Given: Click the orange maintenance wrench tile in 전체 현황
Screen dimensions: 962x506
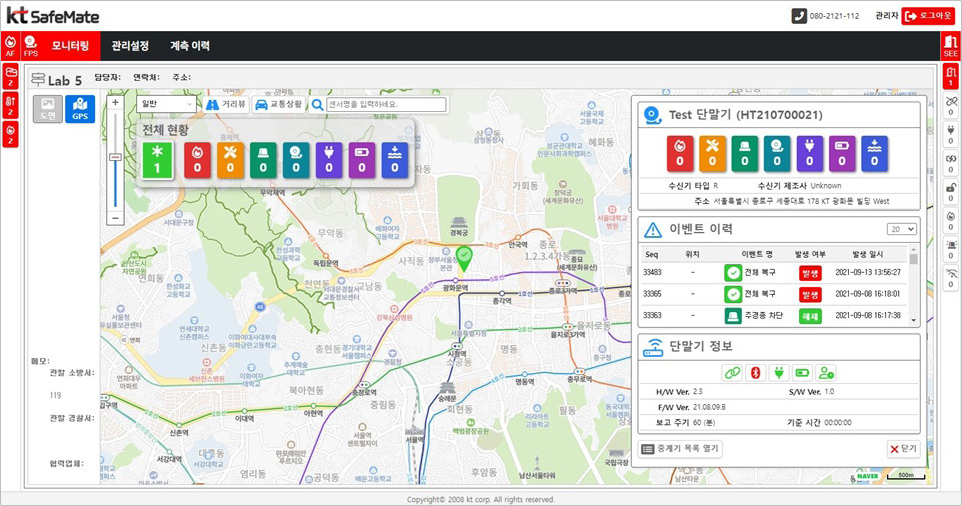Looking at the screenshot, I should coord(231,161).
